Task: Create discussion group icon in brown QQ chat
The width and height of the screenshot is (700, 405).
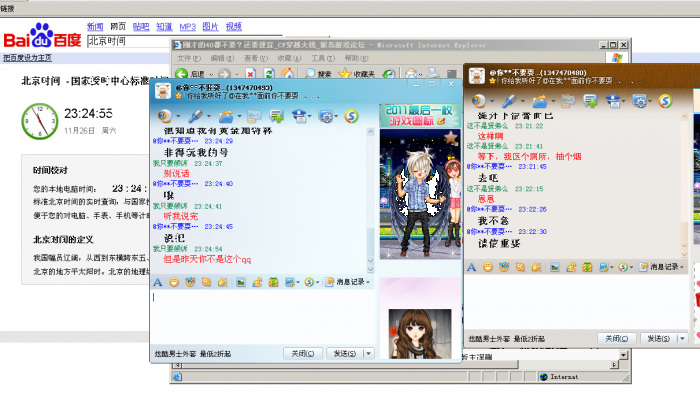Action: click(x=591, y=101)
